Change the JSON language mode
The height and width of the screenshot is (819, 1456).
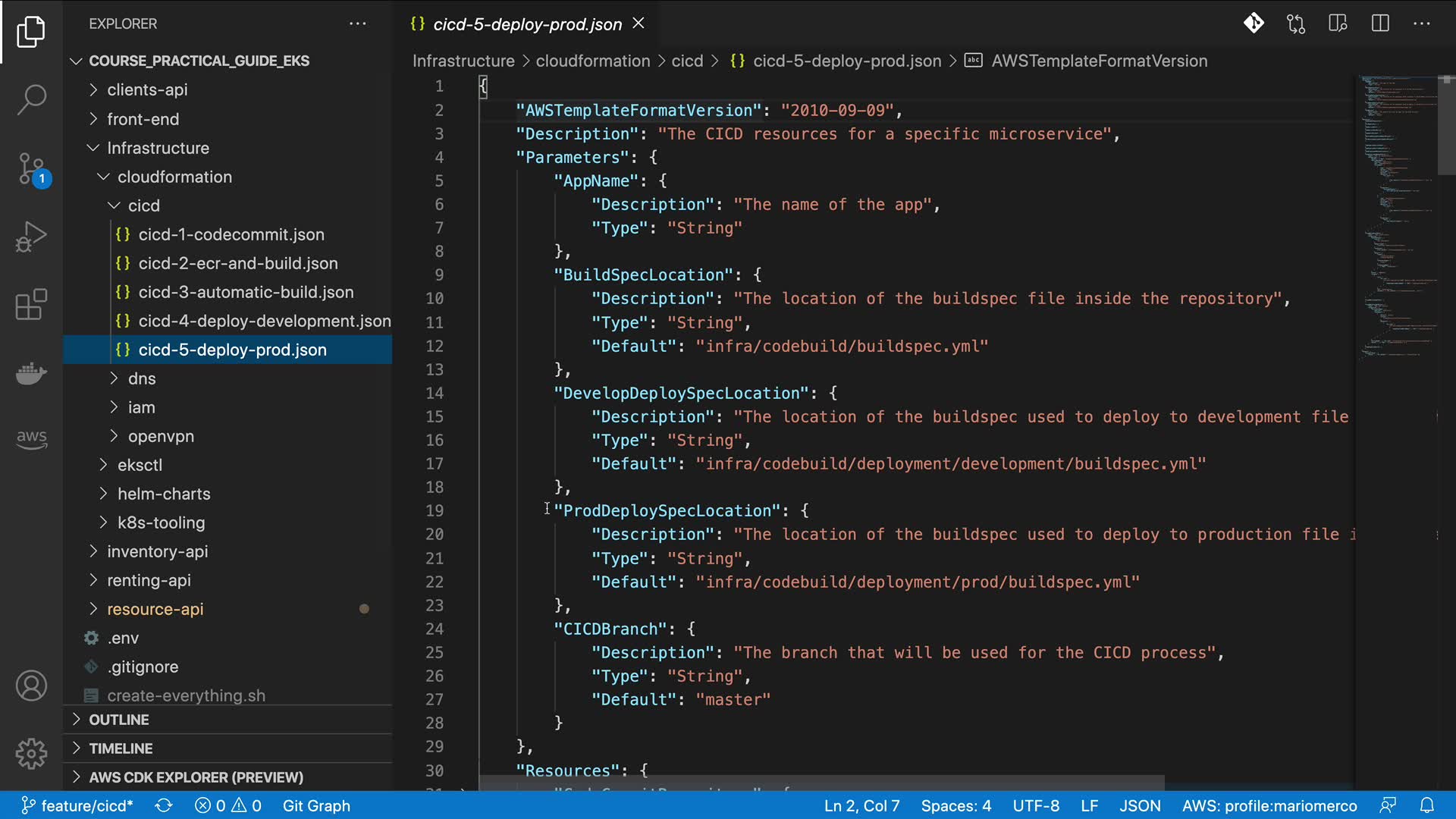click(x=1140, y=805)
